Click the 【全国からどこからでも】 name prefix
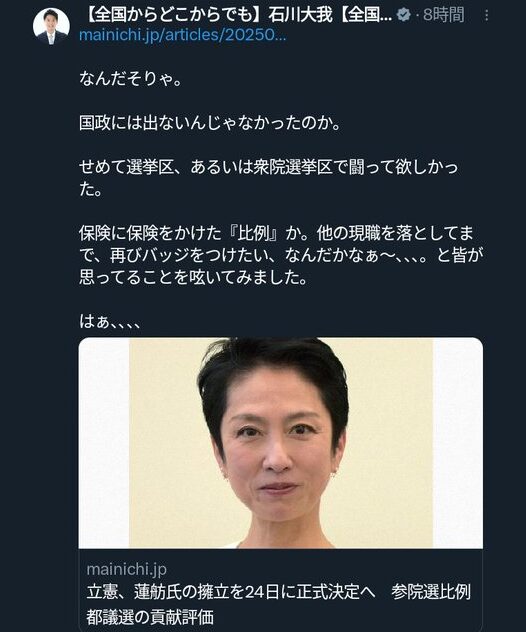This screenshot has width=526, height=632. (173, 15)
